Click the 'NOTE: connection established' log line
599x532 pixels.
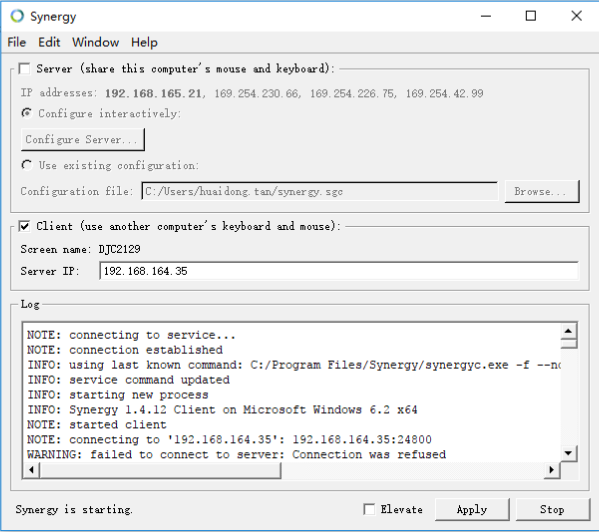point(125,350)
